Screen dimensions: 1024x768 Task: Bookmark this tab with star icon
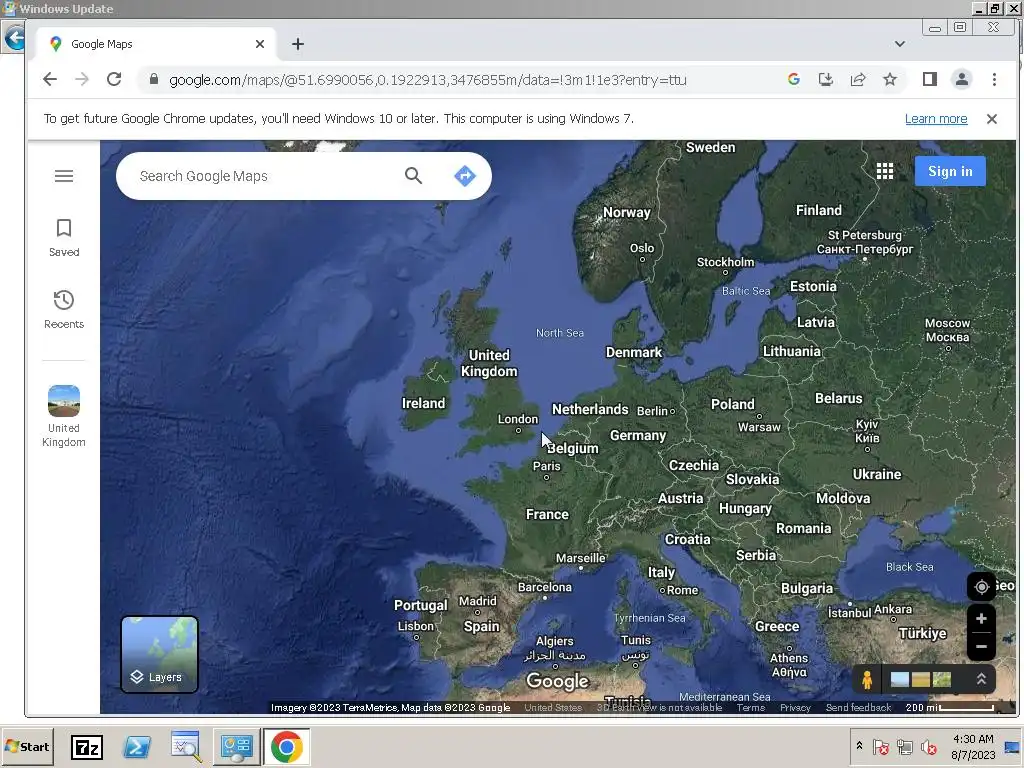pos(889,80)
